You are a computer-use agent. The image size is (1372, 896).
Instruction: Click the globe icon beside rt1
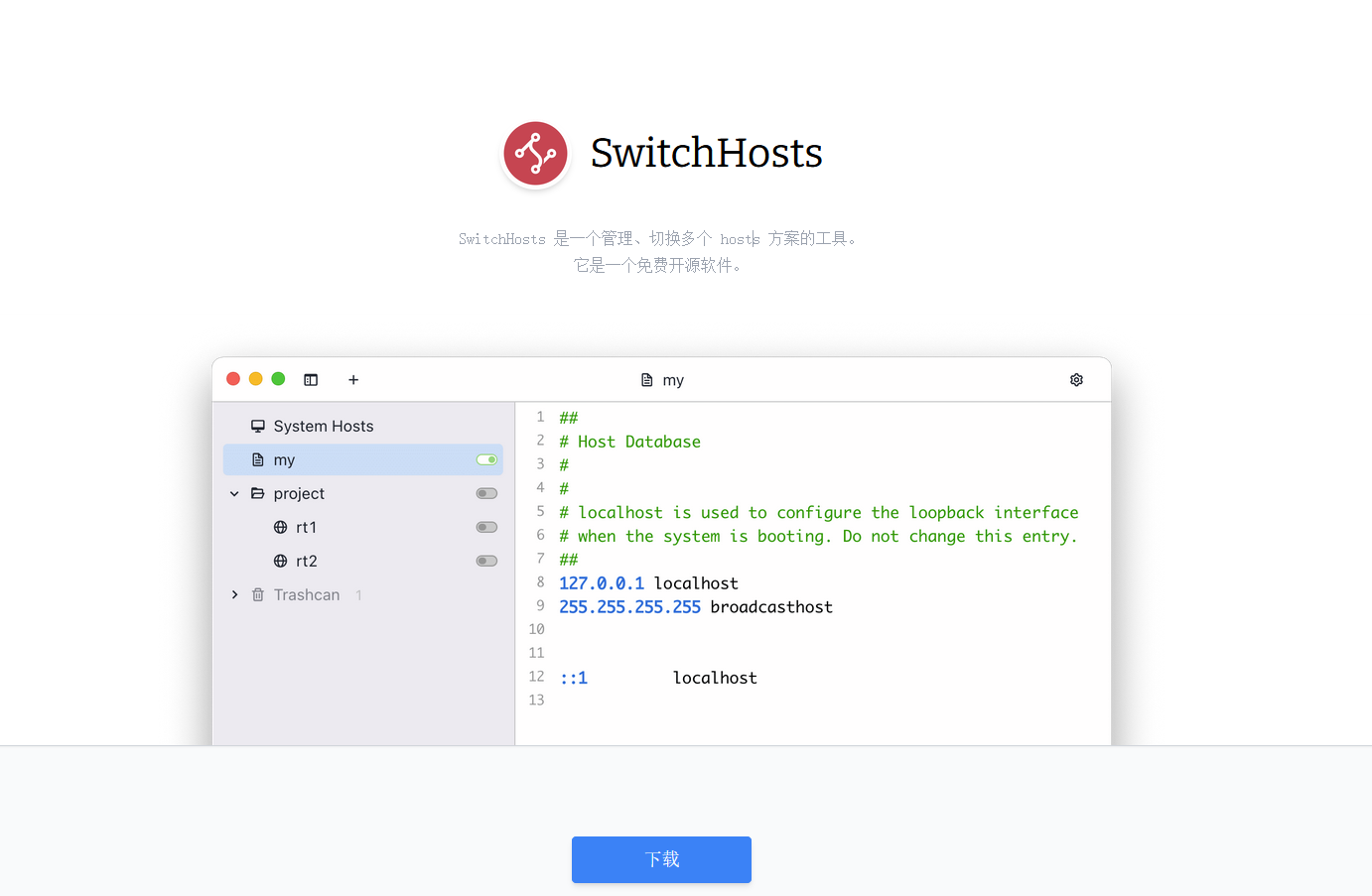pos(281,527)
